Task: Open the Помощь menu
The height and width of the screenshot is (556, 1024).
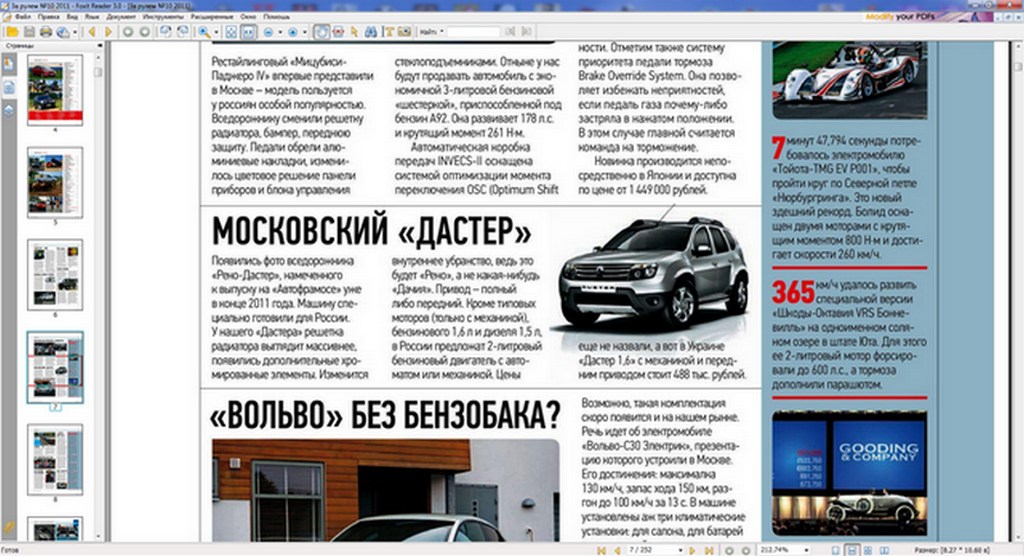Action: 276,17
